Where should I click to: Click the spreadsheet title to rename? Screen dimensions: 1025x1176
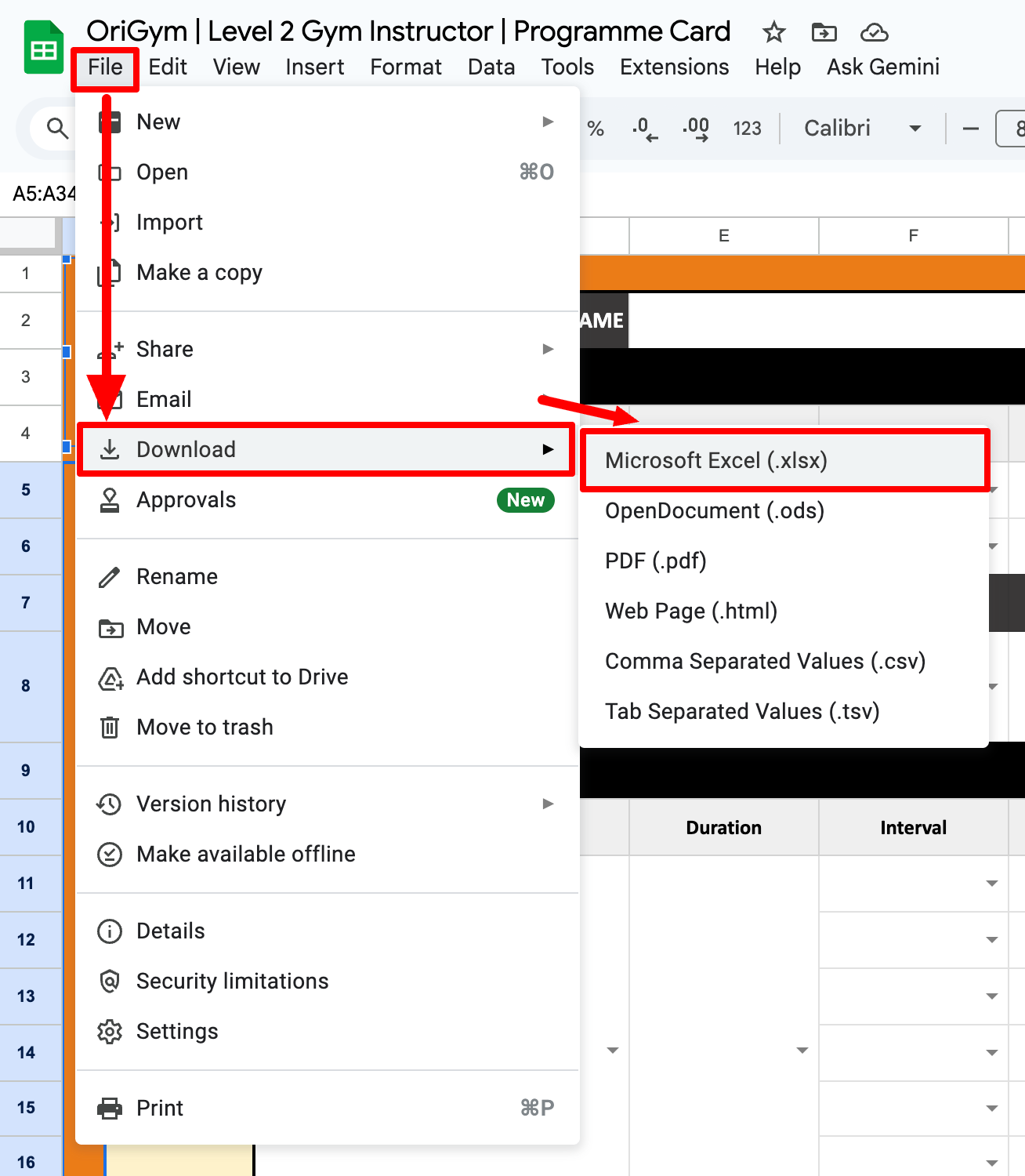(408, 31)
